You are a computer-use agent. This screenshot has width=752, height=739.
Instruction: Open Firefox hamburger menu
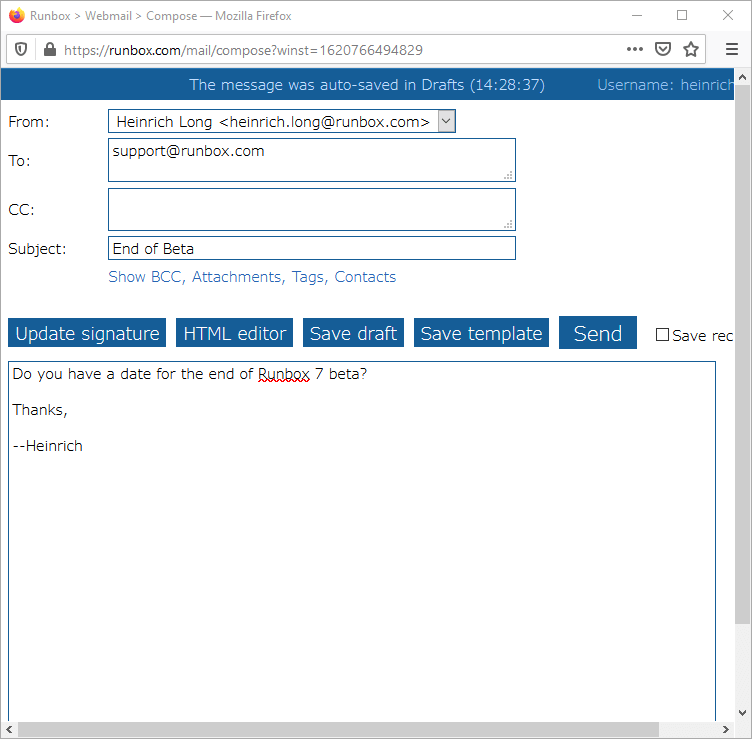731,49
